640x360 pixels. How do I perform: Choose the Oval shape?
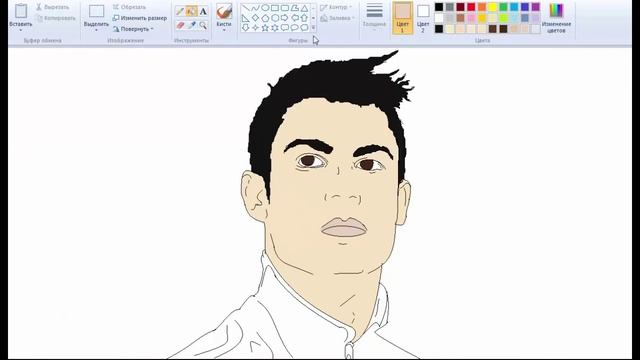click(265, 8)
